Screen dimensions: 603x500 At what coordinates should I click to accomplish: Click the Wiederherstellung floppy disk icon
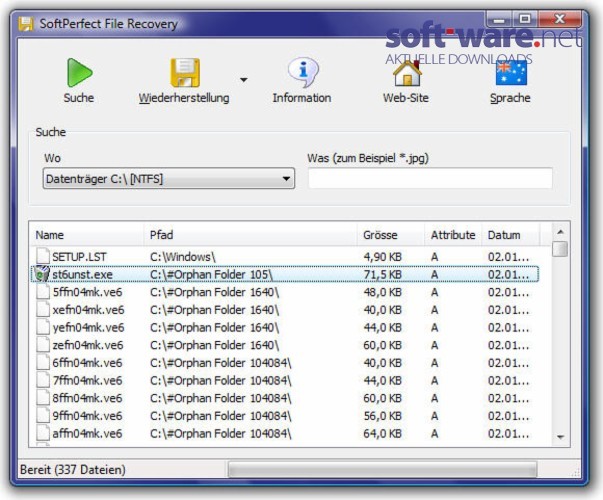(185, 73)
